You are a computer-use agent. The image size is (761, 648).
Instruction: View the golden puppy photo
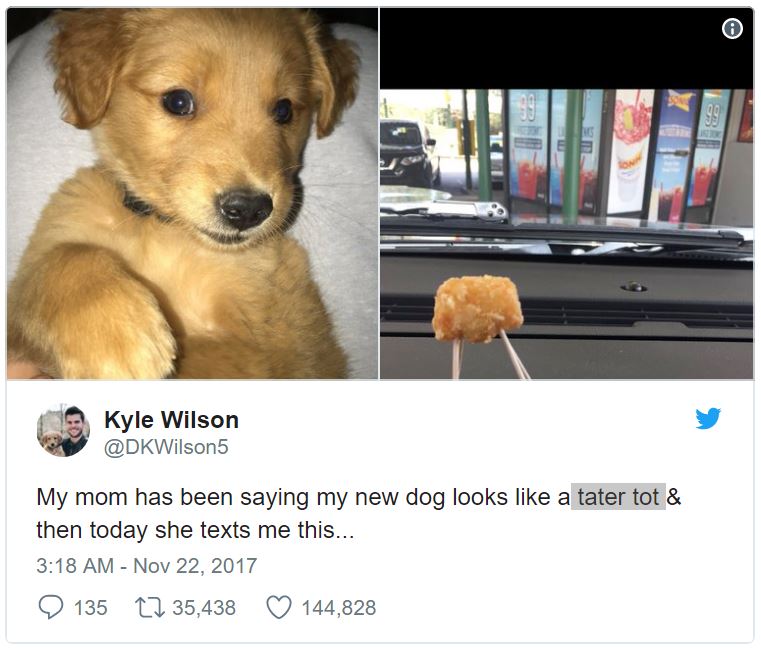pos(192,193)
